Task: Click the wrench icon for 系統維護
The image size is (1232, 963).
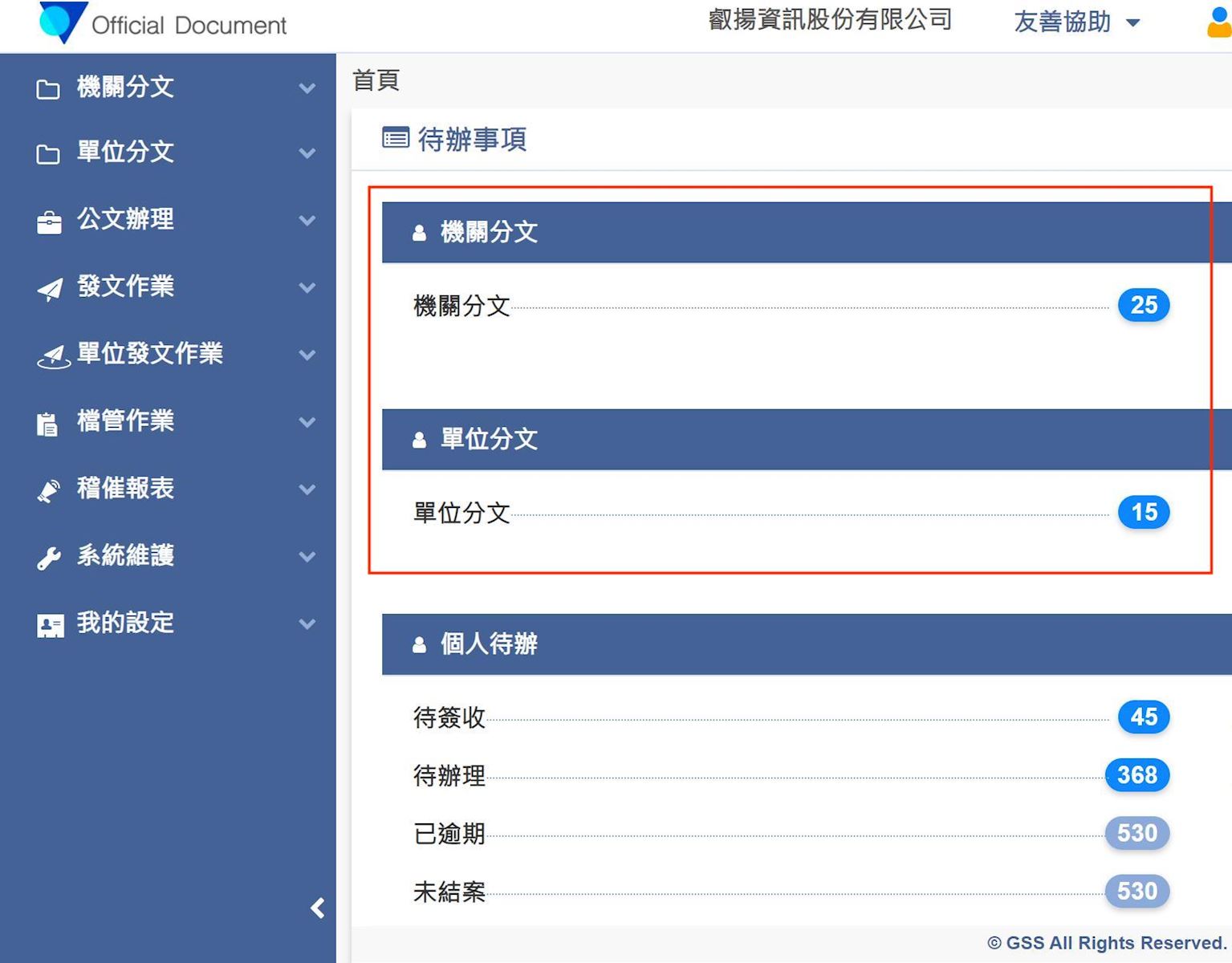Action: (49, 557)
